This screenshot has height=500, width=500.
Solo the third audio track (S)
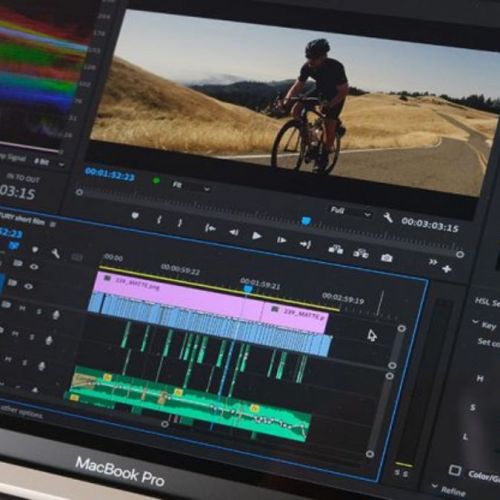(x=25, y=363)
